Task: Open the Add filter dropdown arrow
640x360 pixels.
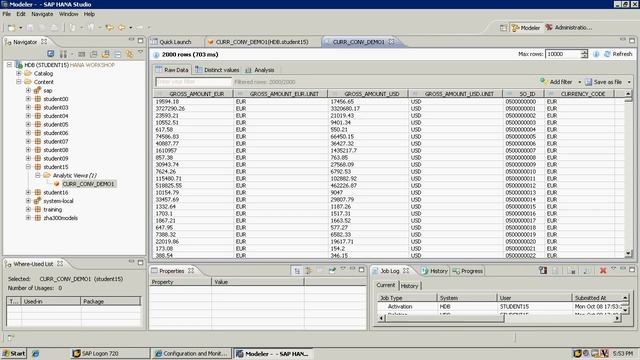Action: tap(579, 82)
